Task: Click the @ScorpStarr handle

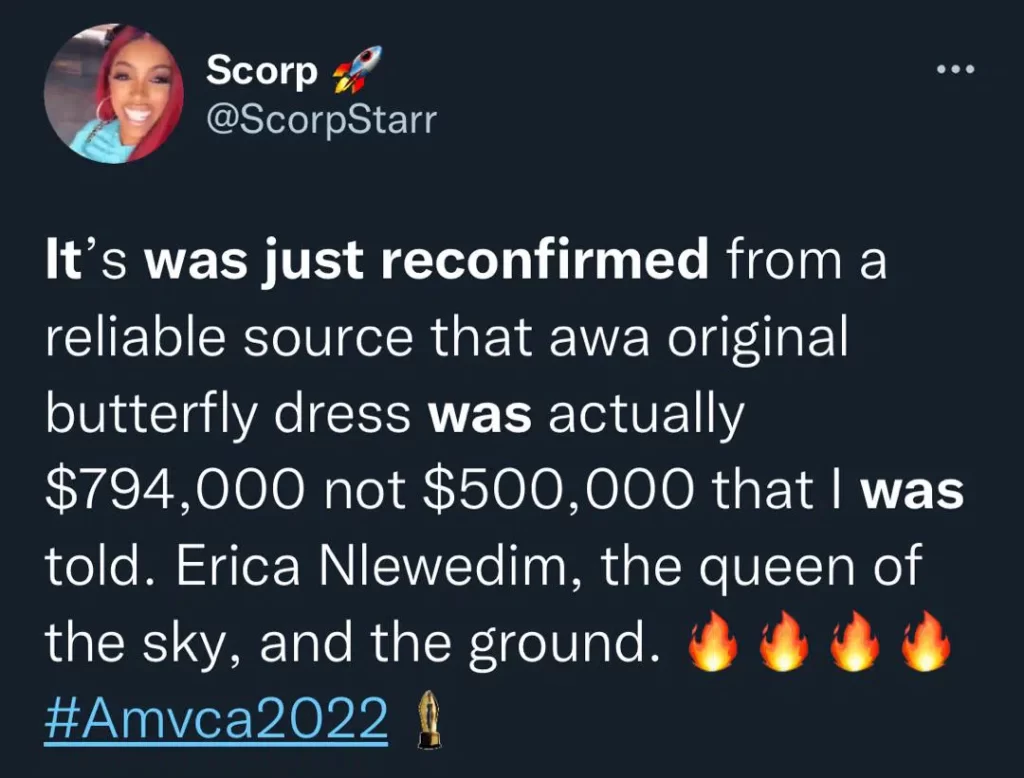Action: pyautogui.click(x=320, y=123)
